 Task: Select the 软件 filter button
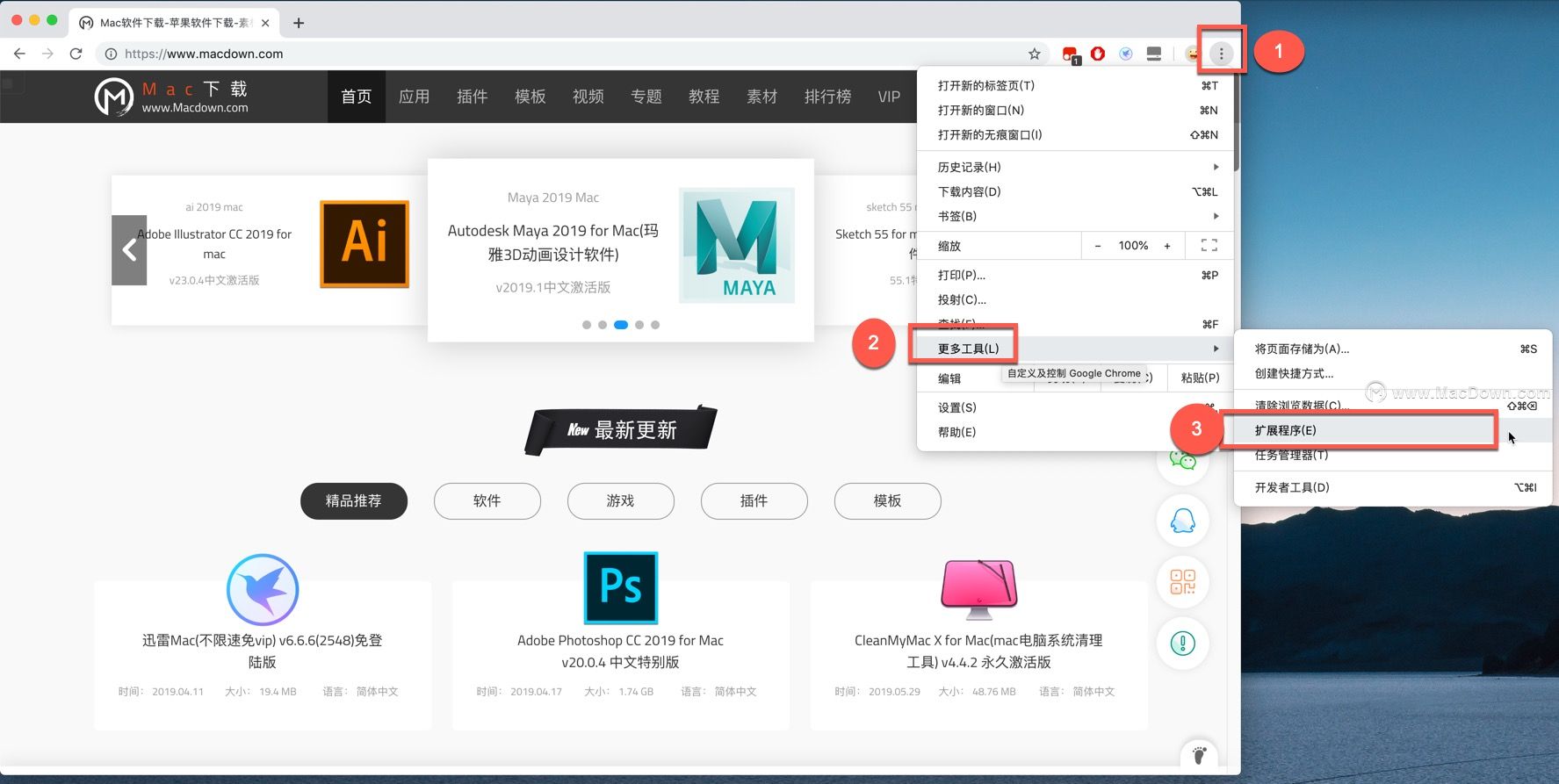coord(487,501)
